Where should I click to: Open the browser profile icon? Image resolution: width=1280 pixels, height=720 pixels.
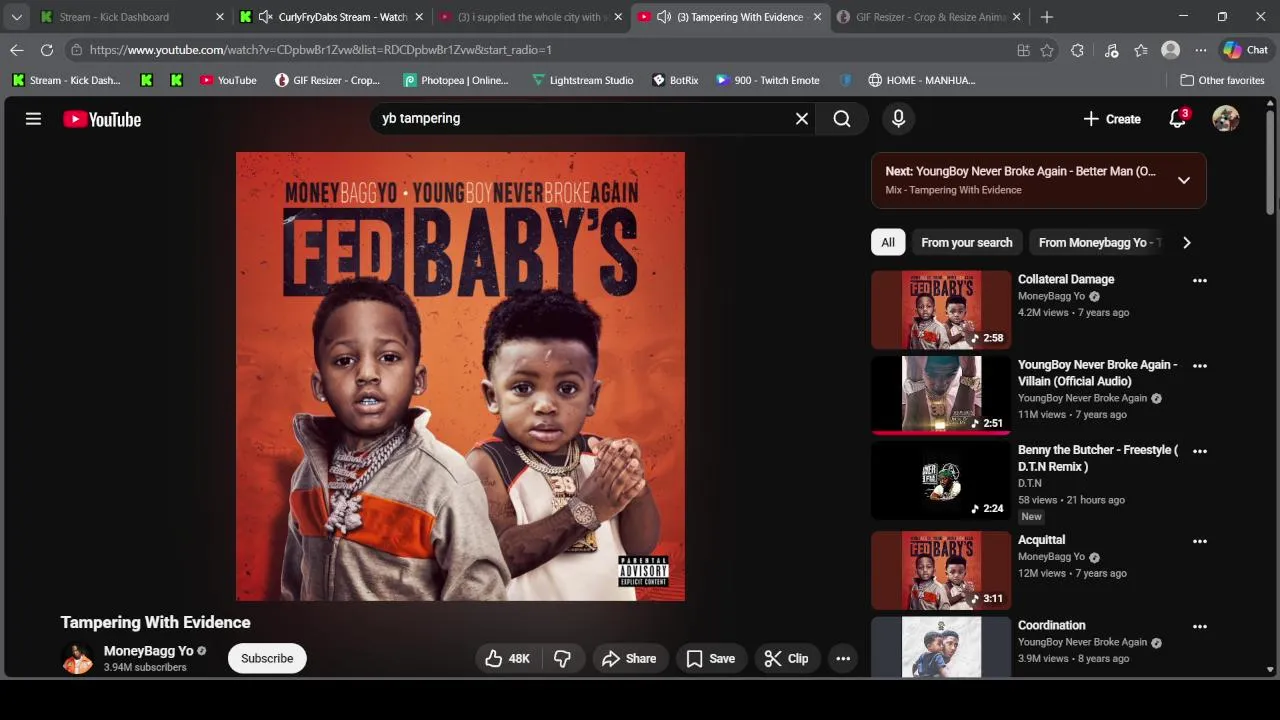click(x=1170, y=50)
